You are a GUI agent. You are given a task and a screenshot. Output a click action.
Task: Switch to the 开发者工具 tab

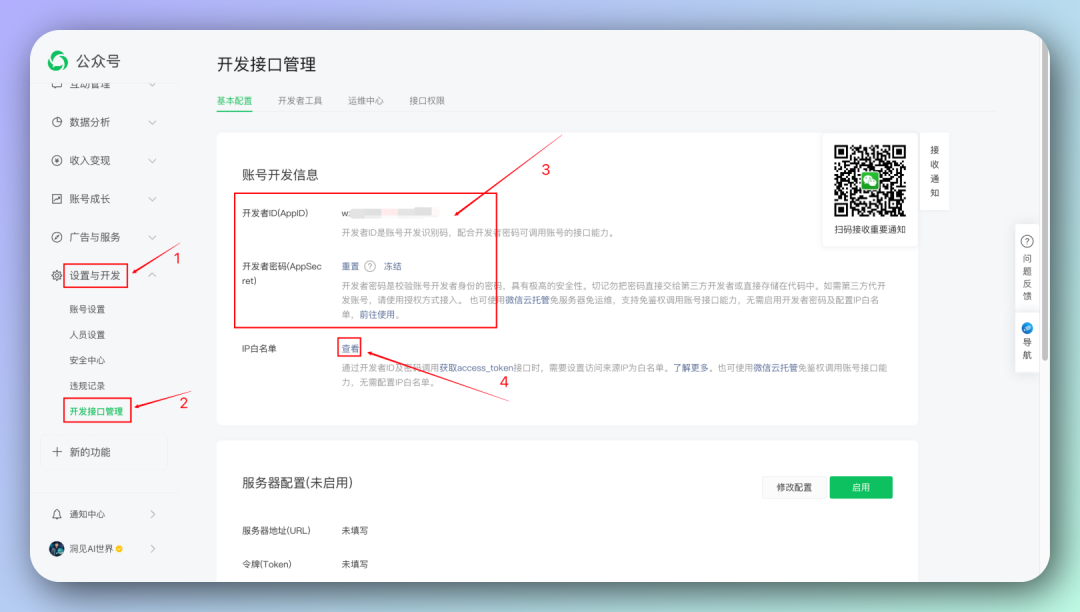300,101
